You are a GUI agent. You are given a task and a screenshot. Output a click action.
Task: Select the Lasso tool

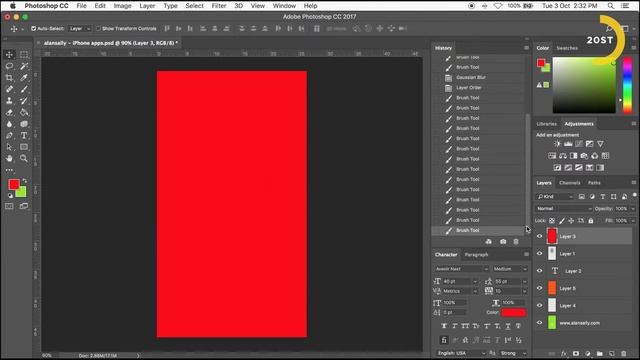point(9,66)
